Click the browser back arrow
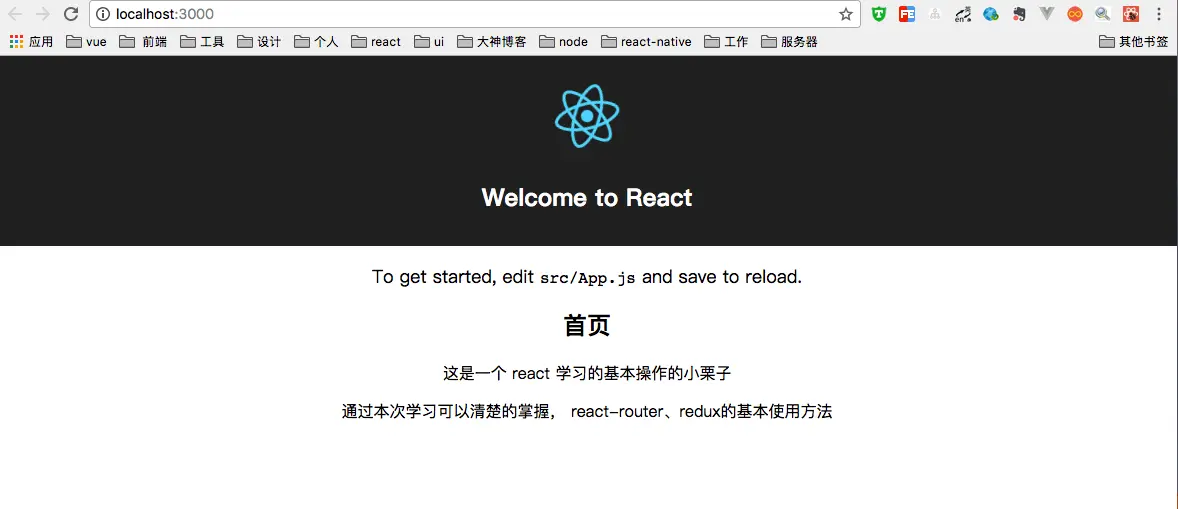The width and height of the screenshot is (1178, 509). (15, 14)
